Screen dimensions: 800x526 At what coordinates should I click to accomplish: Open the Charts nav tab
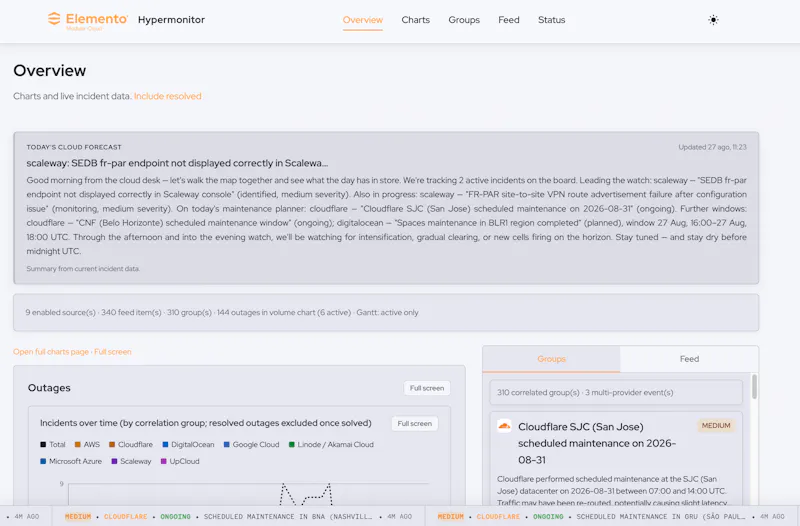click(x=415, y=20)
